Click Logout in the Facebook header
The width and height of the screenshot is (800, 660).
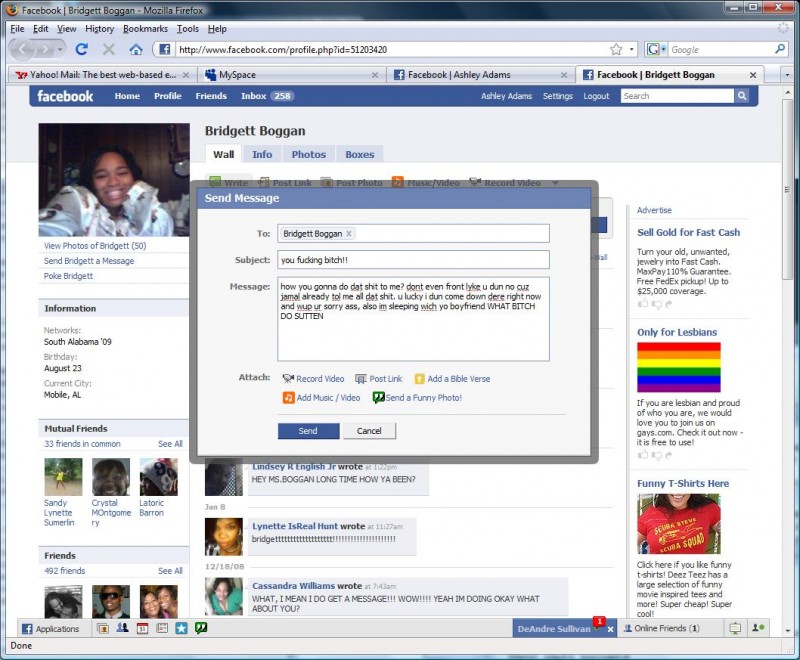596,96
